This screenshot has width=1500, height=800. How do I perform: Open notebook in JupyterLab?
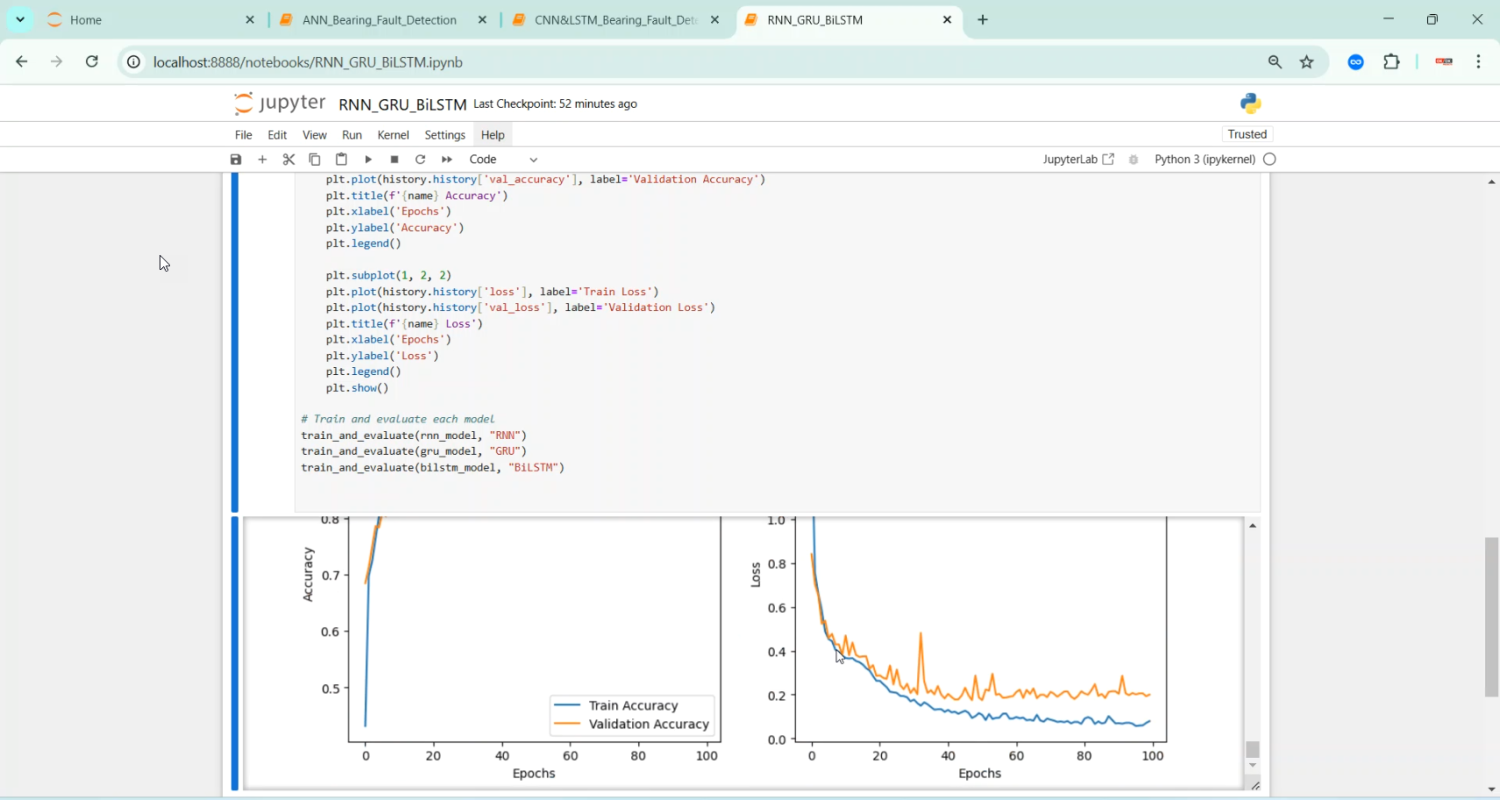coord(1078,160)
